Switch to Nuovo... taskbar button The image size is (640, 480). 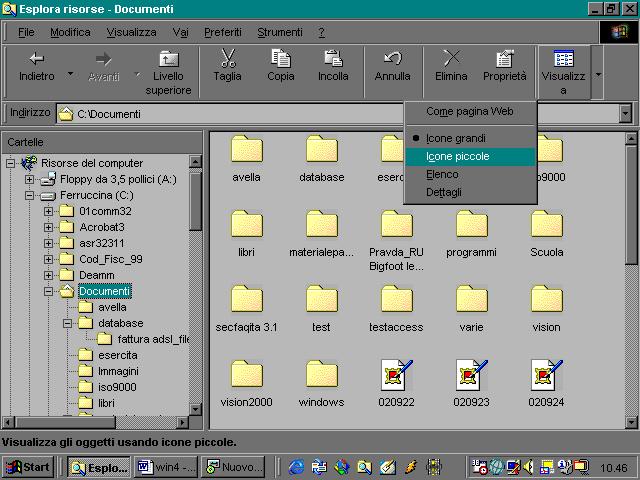tap(233, 467)
